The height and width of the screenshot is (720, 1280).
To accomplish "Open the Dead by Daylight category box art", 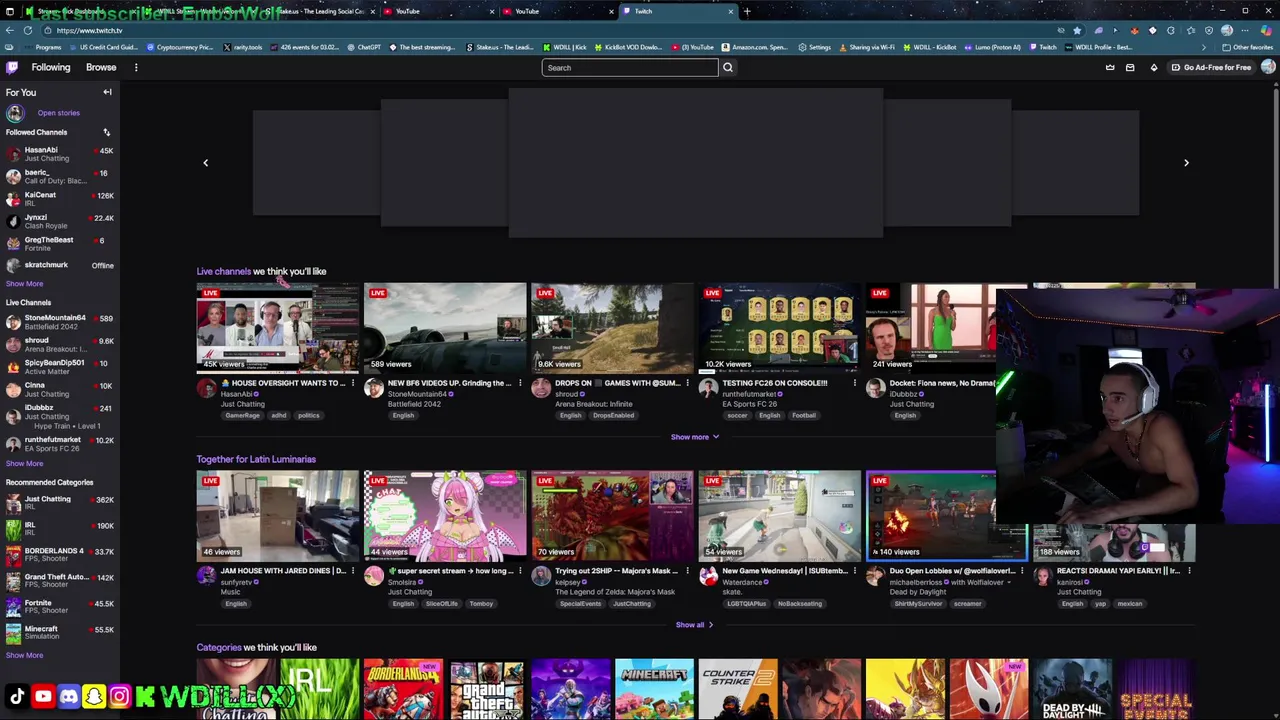I will (x=1073, y=689).
